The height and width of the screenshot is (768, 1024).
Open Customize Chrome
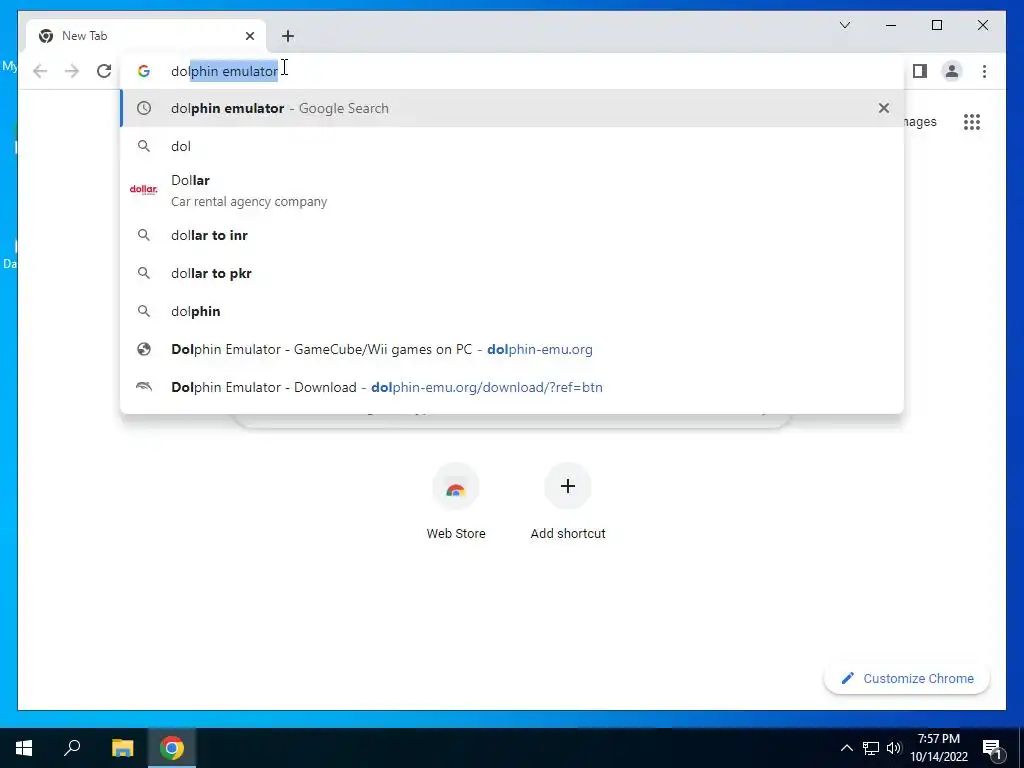[907, 679]
